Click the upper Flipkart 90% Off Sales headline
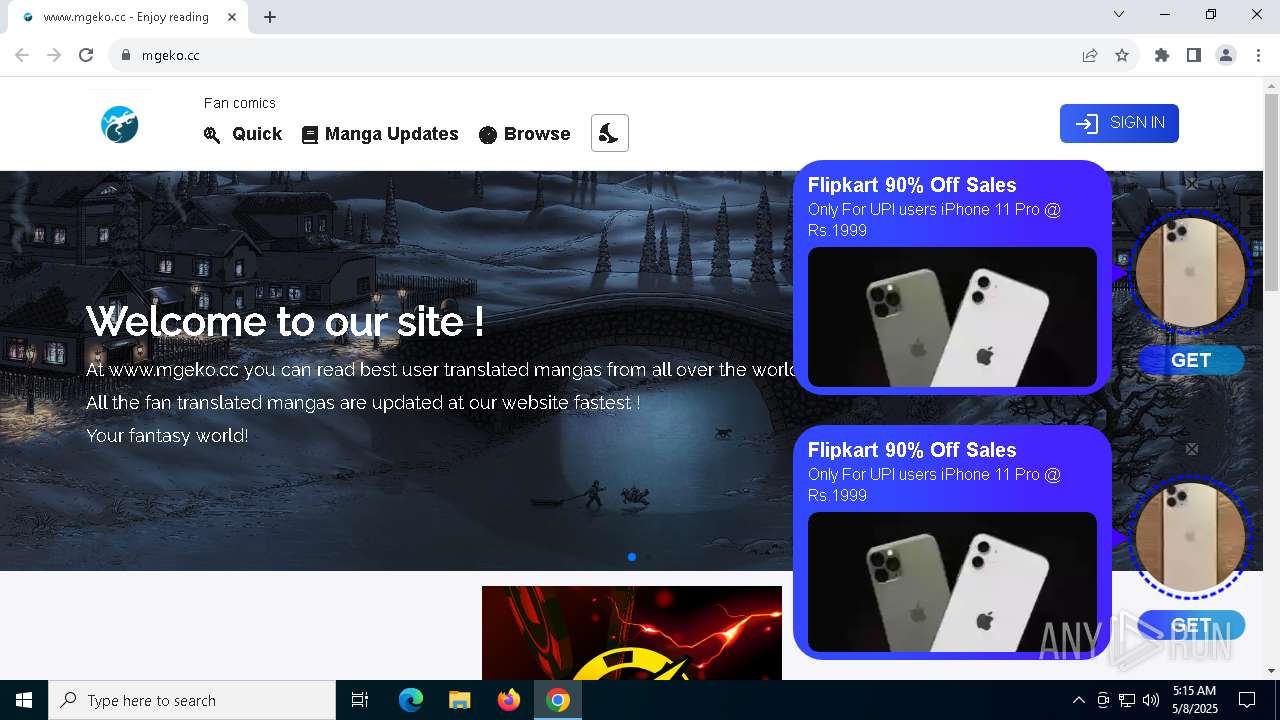Image resolution: width=1280 pixels, height=720 pixels. 912,185
